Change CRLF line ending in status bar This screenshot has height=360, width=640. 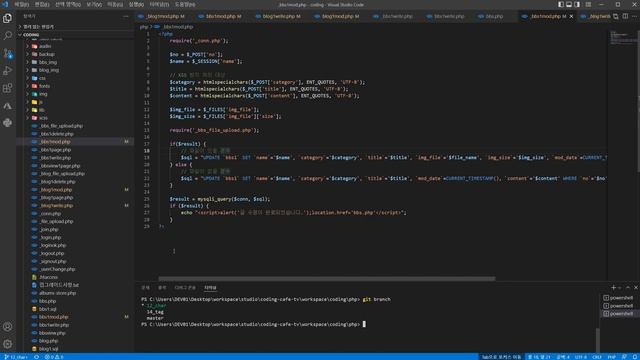(x=597, y=357)
